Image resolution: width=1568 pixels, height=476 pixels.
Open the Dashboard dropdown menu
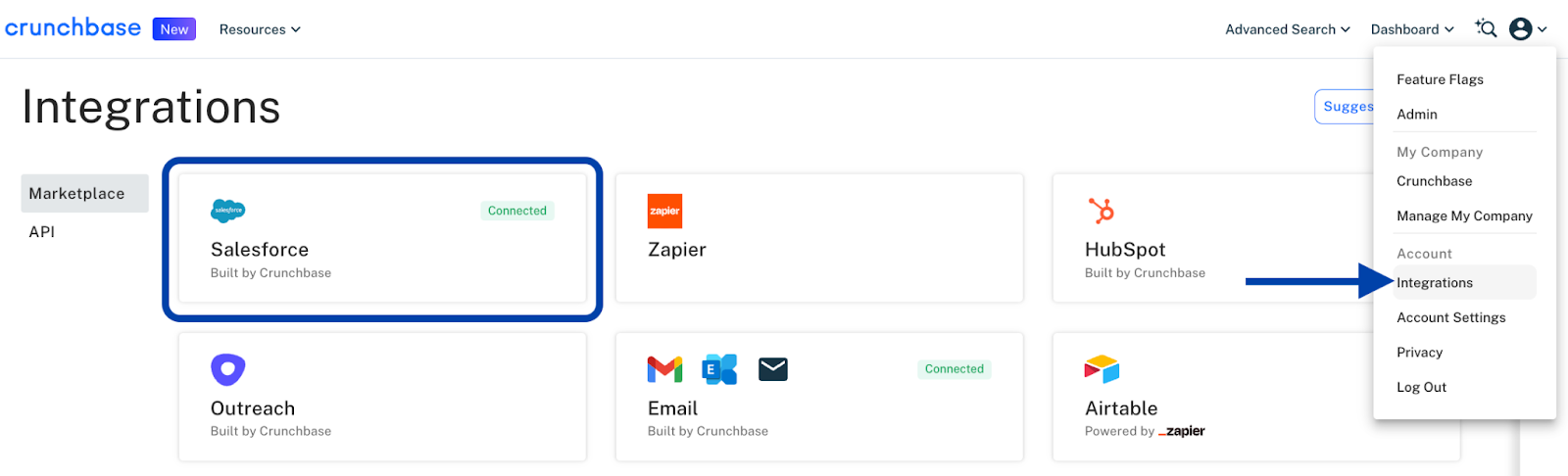pos(1412,29)
